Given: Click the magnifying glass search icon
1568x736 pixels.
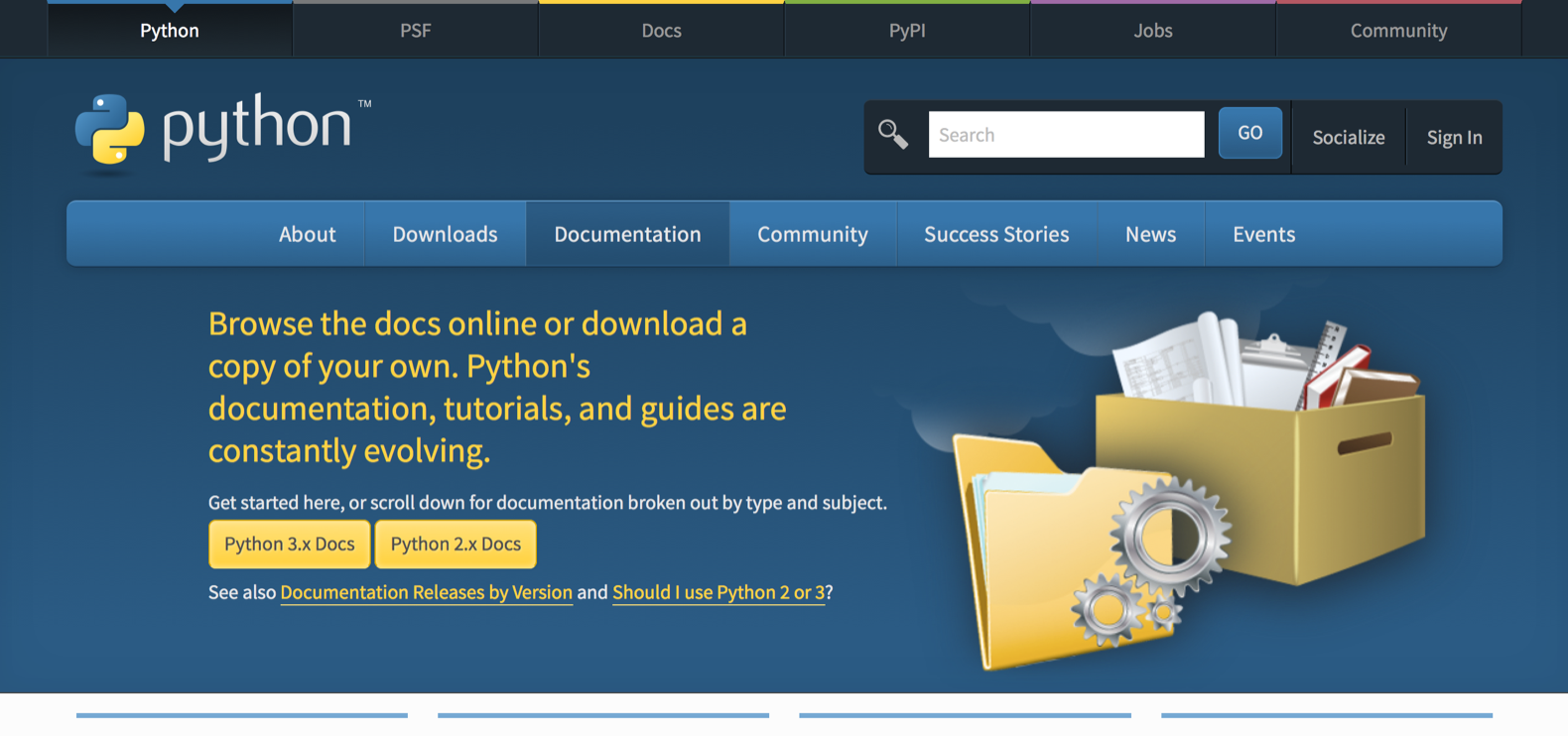Looking at the screenshot, I should (893, 134).
